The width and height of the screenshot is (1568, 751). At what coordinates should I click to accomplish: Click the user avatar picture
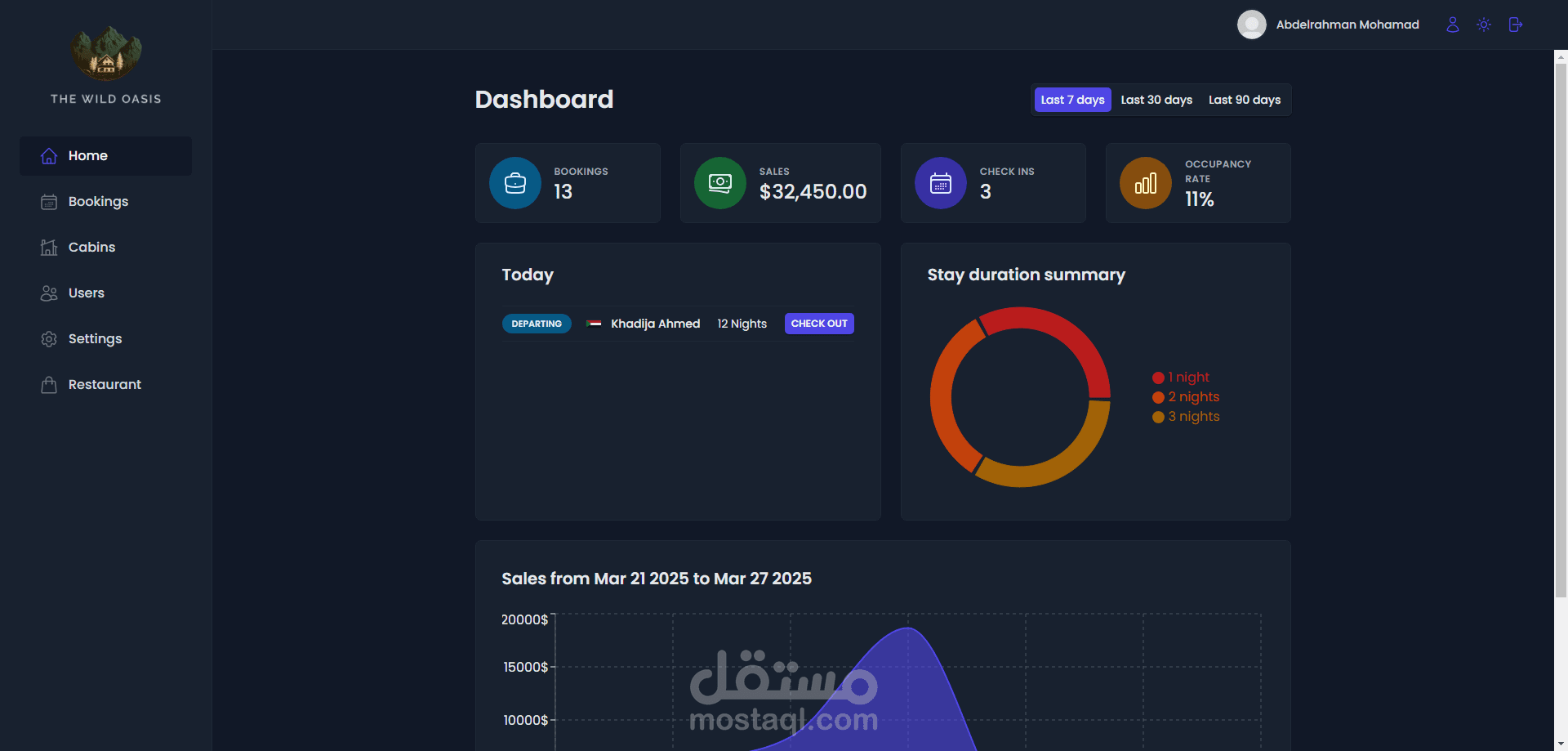point(1251,25)
